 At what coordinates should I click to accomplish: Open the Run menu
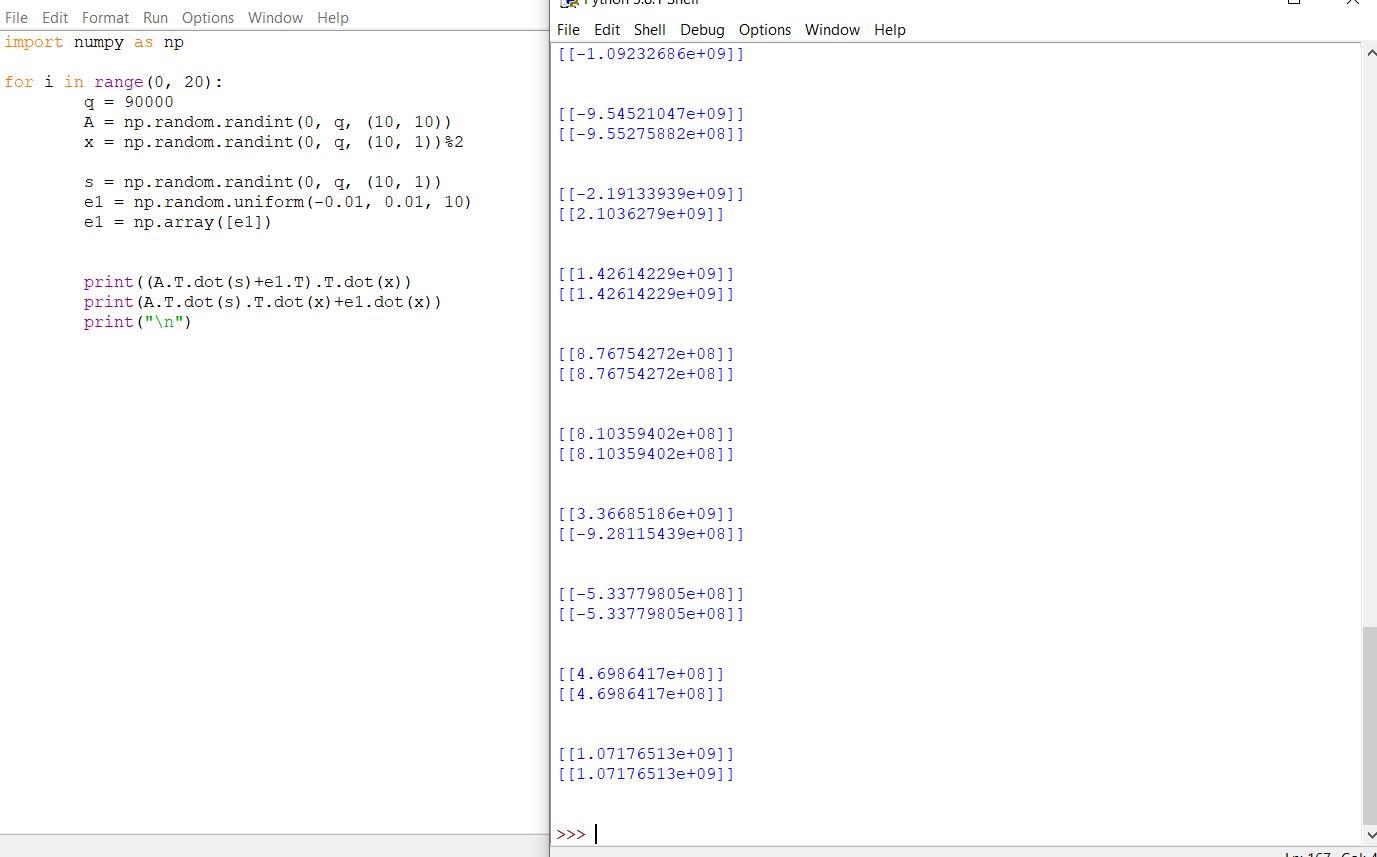point(155,17)
